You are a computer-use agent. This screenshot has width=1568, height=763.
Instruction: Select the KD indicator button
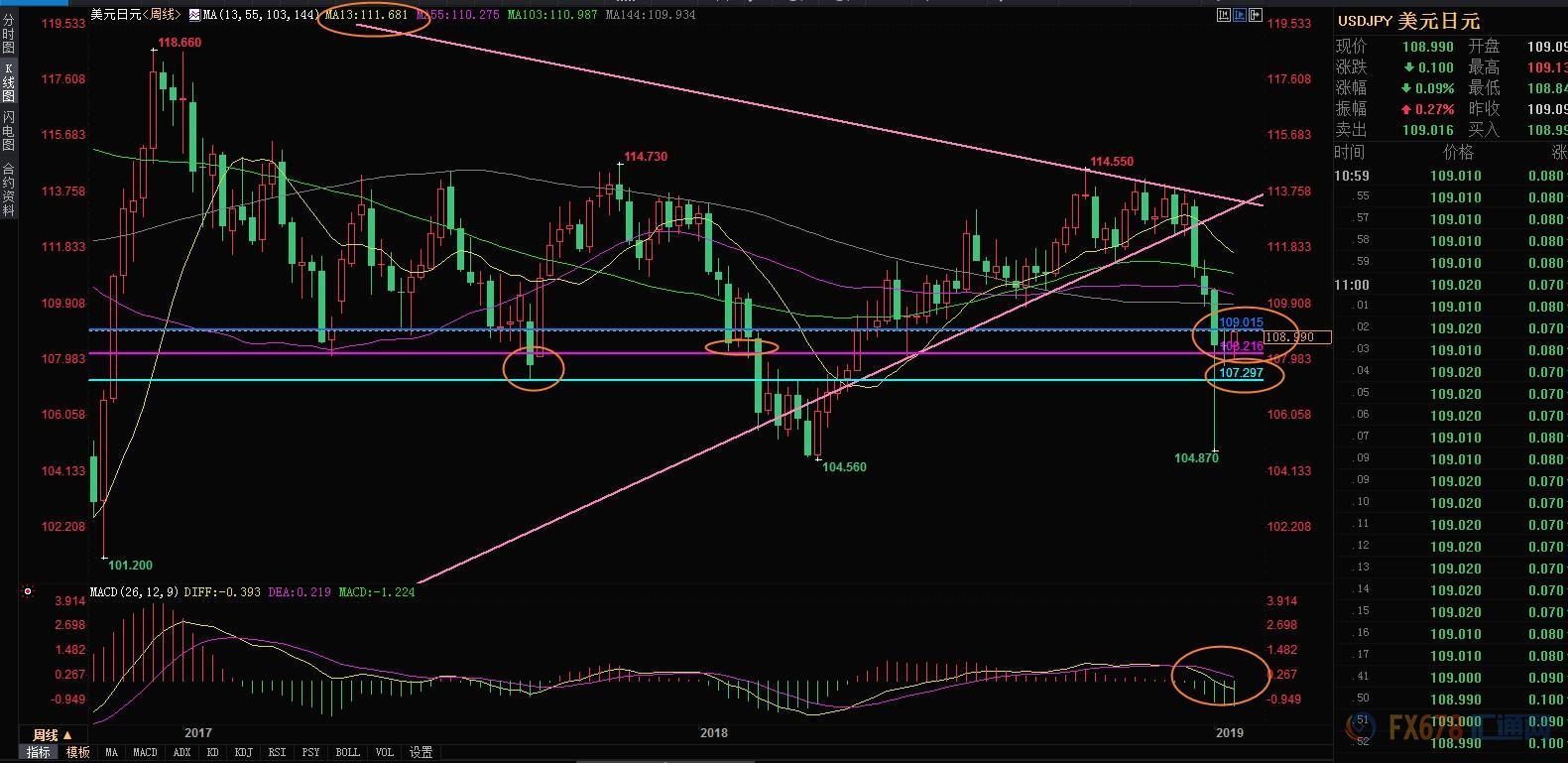point(212,753)
